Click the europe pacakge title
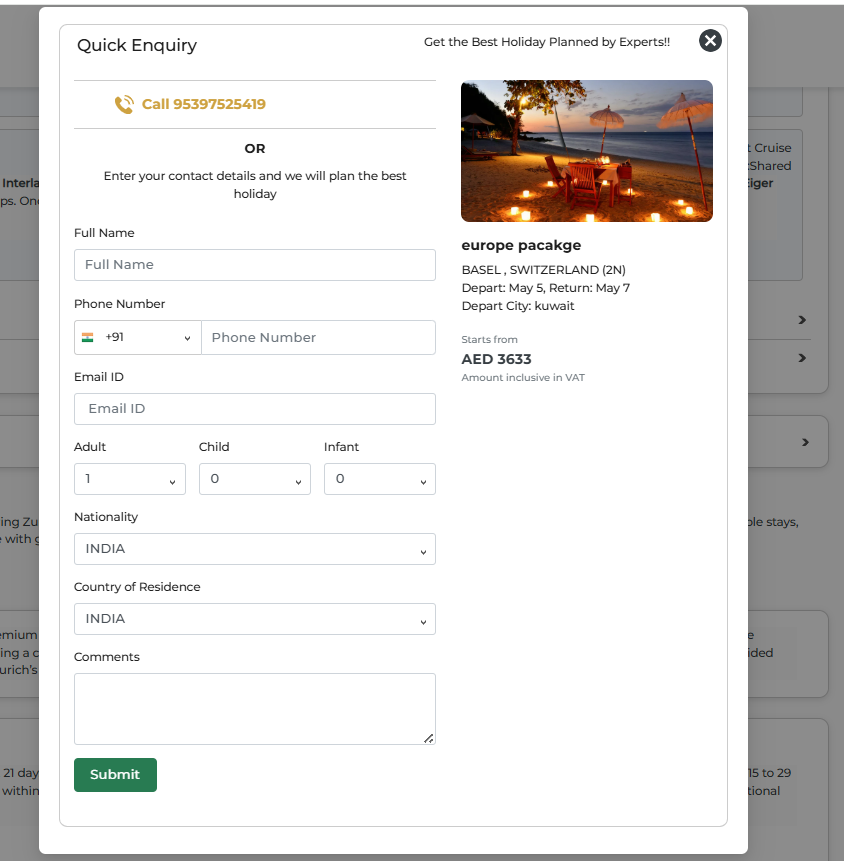Viewport: 844px width, 861px height. 521,245
